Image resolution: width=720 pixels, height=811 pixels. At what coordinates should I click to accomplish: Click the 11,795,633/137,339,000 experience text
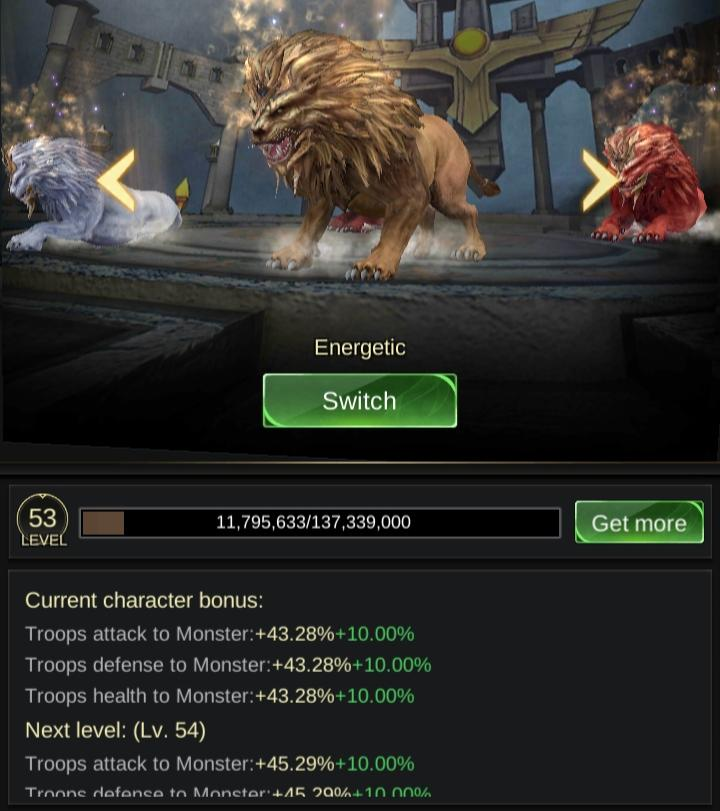[x=313, y=522]
